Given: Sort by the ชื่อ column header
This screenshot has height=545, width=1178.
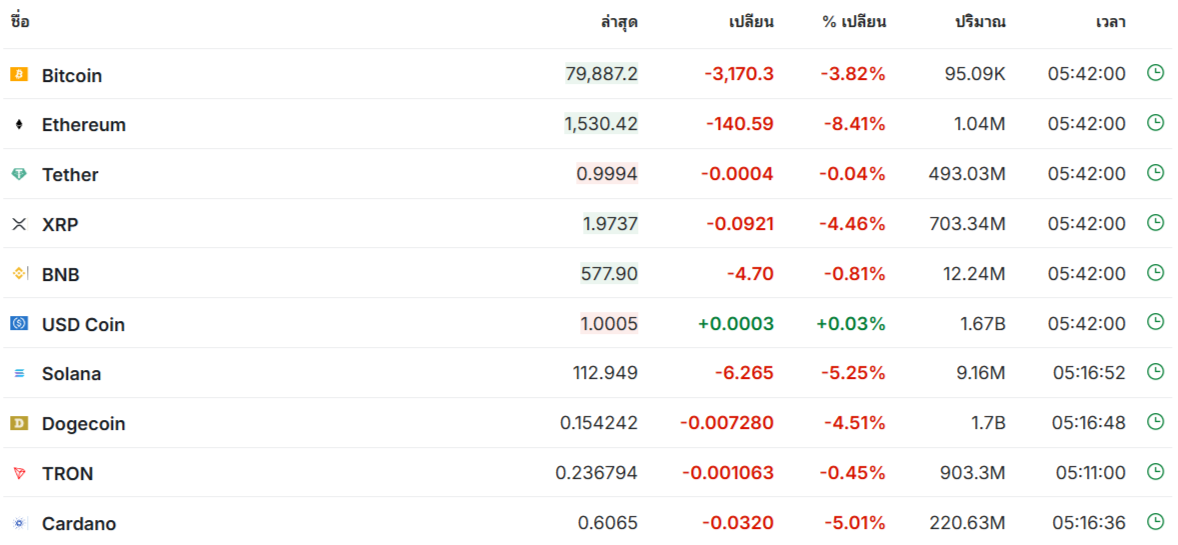Looking at the screenshot, I should (x=20, y=21).
